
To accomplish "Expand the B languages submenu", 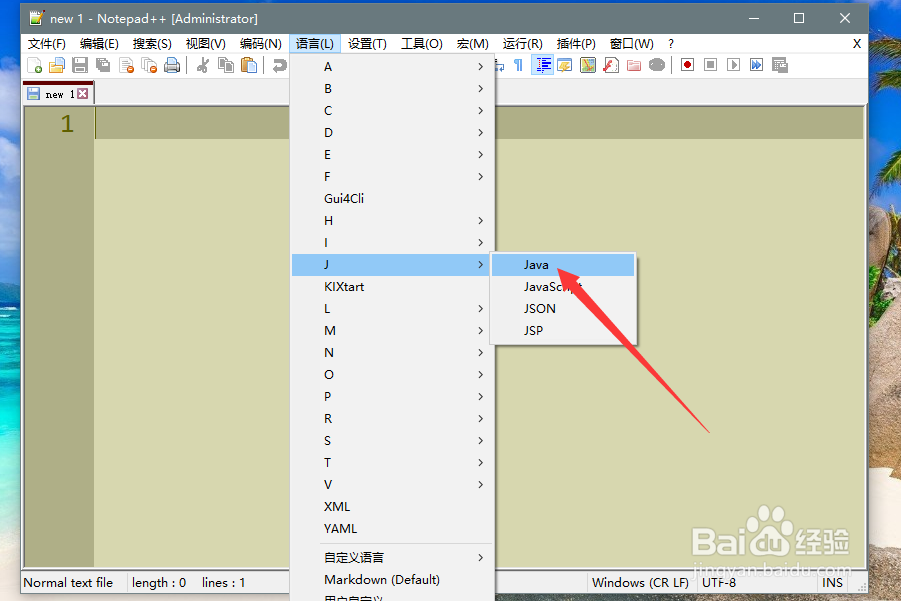I will (392, 88).
